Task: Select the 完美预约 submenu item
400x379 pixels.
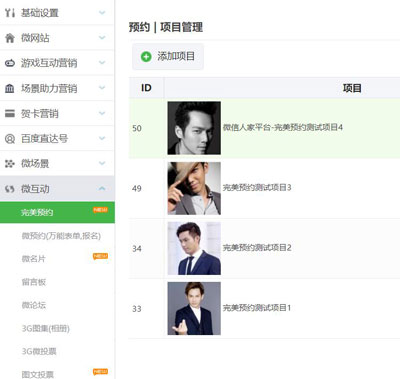Action: [57, 212]
